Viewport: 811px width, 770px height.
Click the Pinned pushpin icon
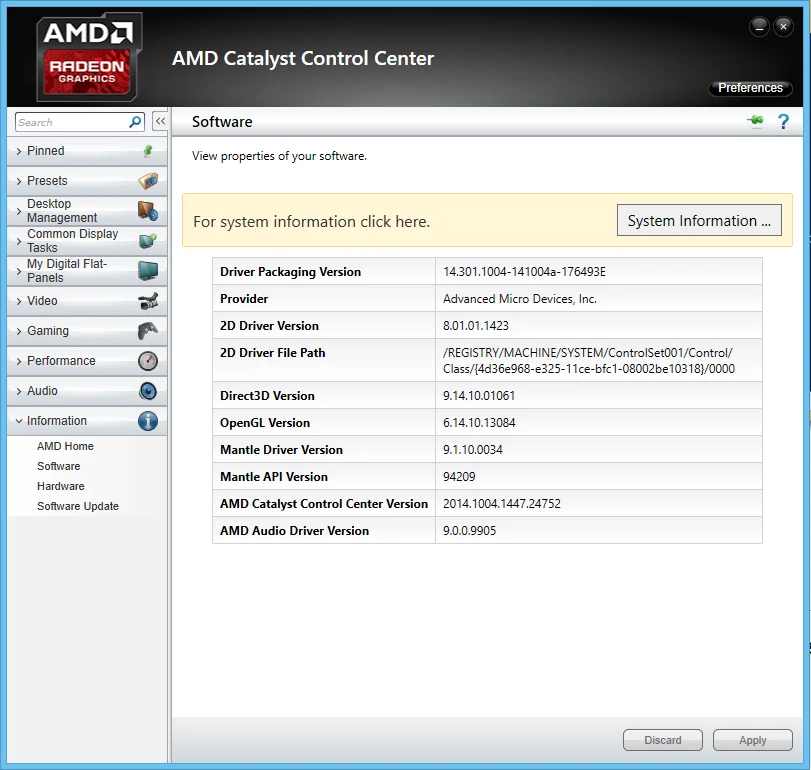tap(148, 151)
